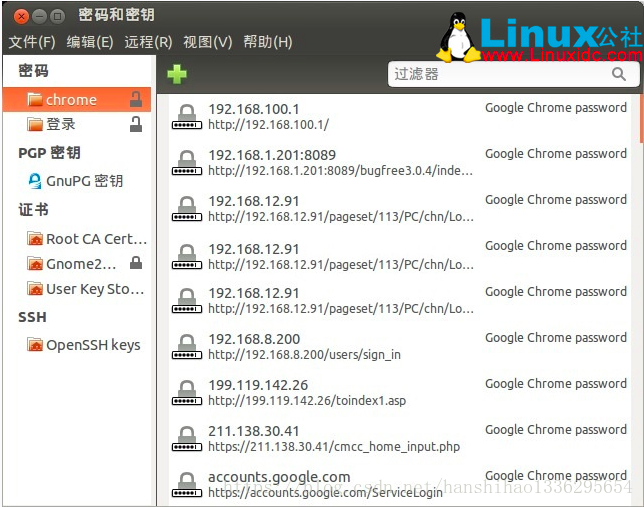This screenshot has height=507, width=644.
Task: Click the folder icon next to 登录
Action: pyautogui.click(x=35, y=124)
